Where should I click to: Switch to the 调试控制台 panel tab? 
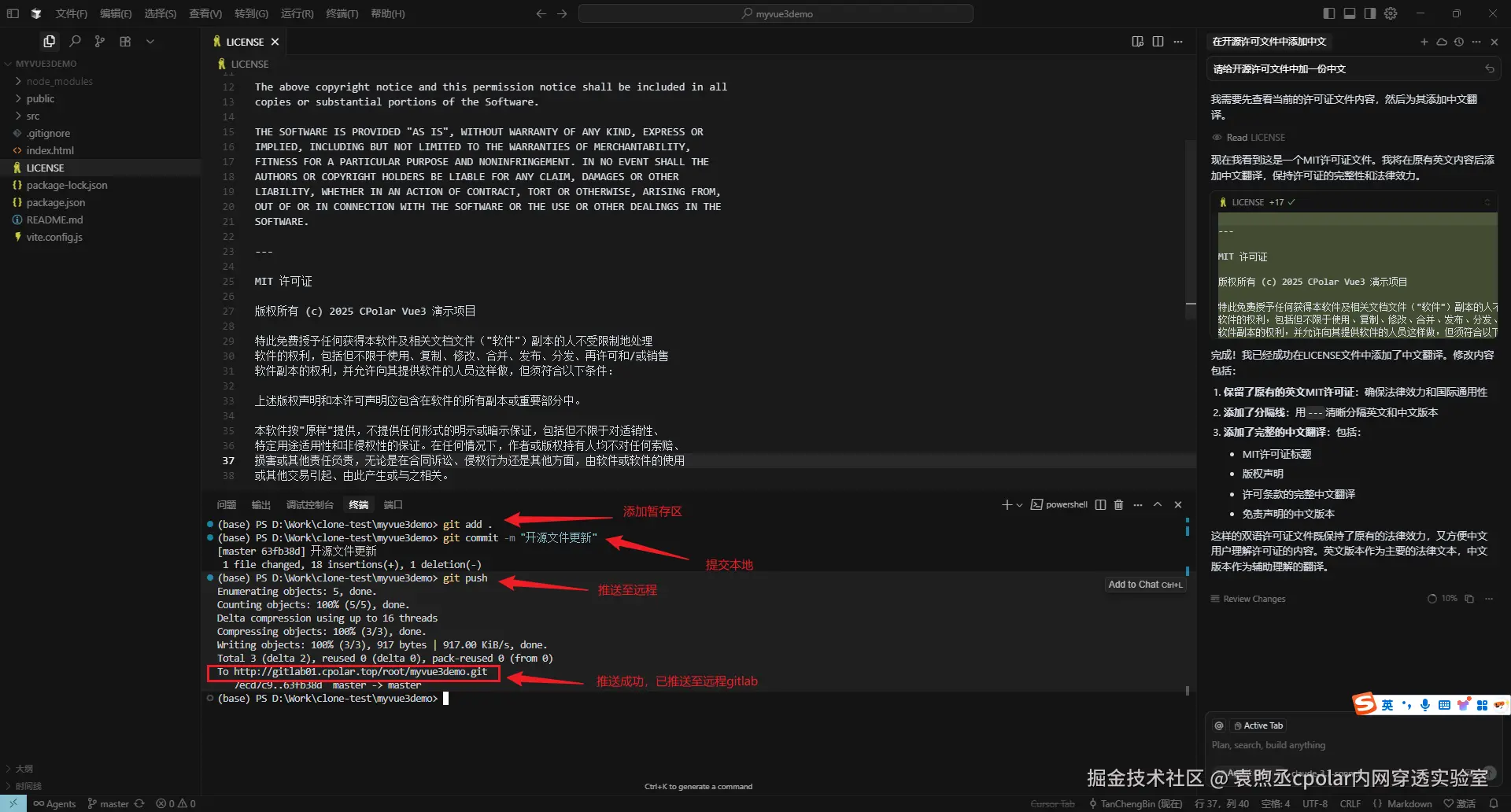(309, 504)
